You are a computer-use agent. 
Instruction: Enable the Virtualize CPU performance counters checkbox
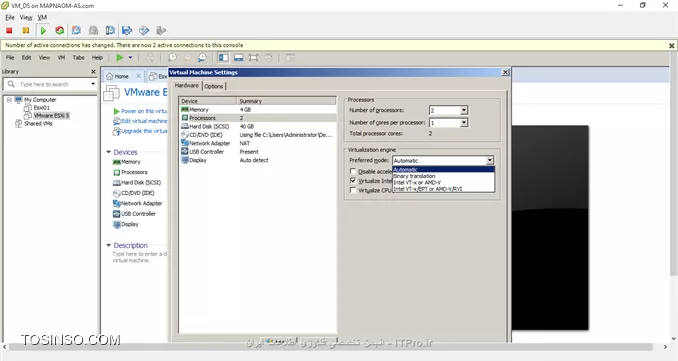click(353, 190)
